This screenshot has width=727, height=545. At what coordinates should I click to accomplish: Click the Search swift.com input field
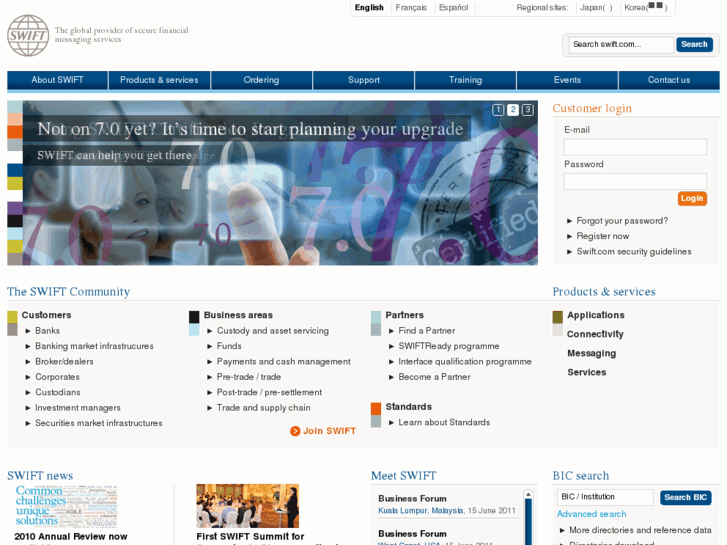click(x=621, y=45)
